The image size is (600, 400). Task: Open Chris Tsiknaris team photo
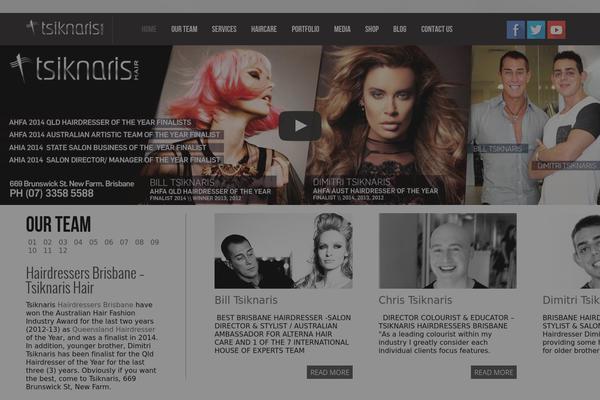pyautogui.click(x=448, y=251)
